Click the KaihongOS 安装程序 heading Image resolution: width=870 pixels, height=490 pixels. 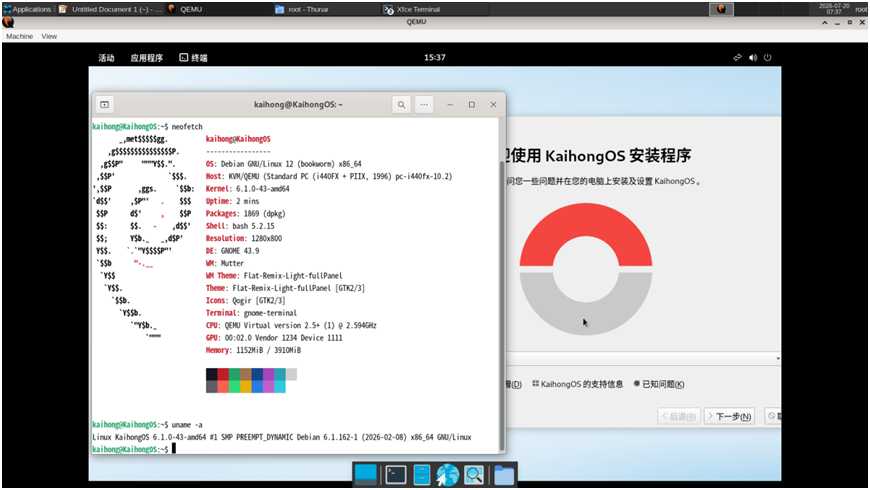[x=598, y=155]
